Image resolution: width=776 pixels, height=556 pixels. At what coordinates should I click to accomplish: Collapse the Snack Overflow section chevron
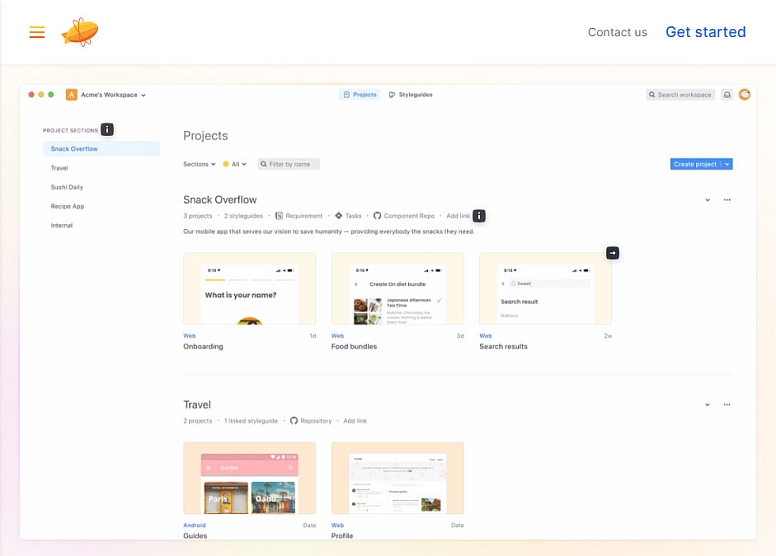click(708, 200)
